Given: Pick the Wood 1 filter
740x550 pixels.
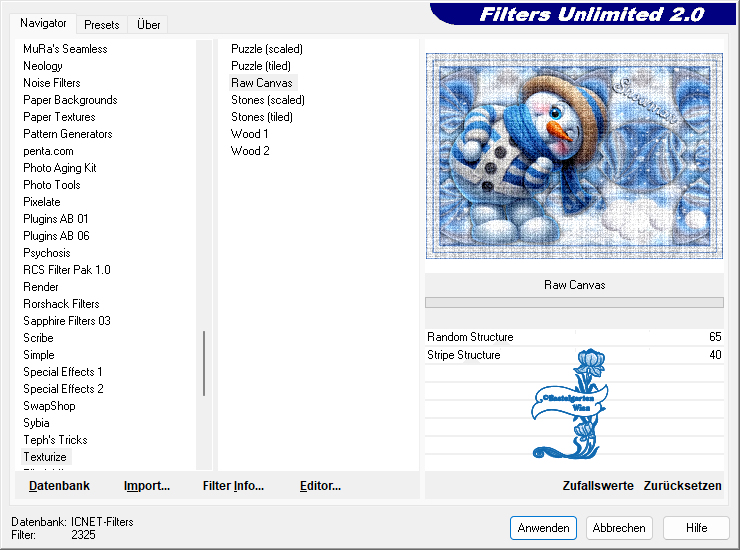Looking at the screenshot, I should 250,134.
